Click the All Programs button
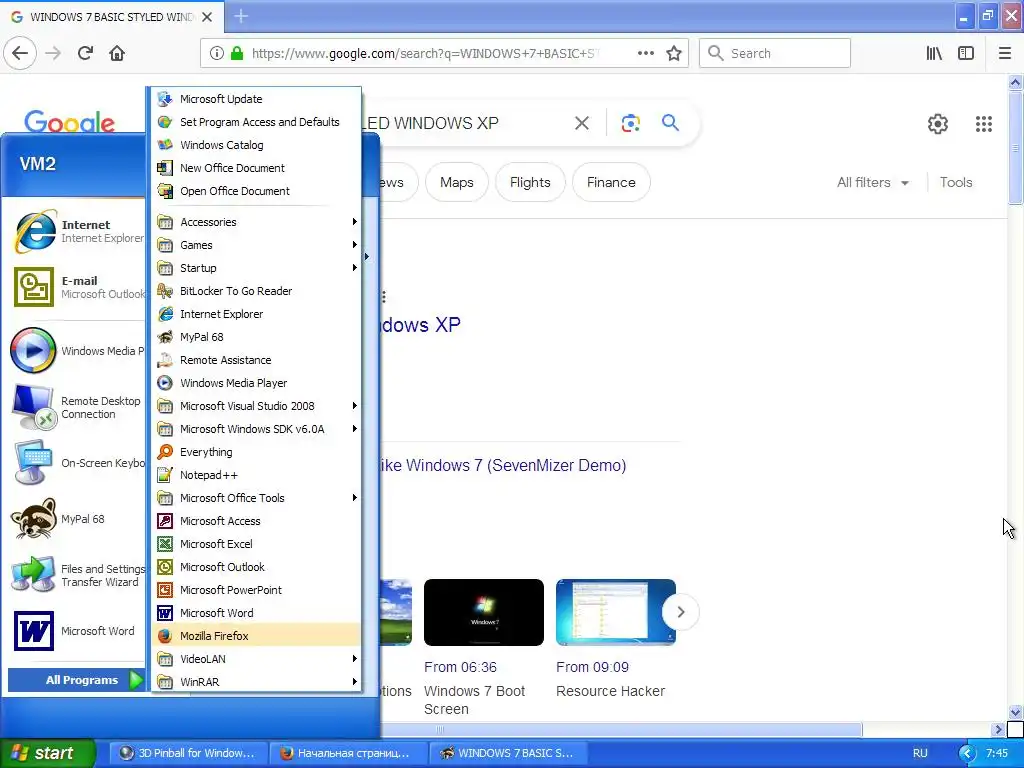1024x768 pixels. pos(76,680)
